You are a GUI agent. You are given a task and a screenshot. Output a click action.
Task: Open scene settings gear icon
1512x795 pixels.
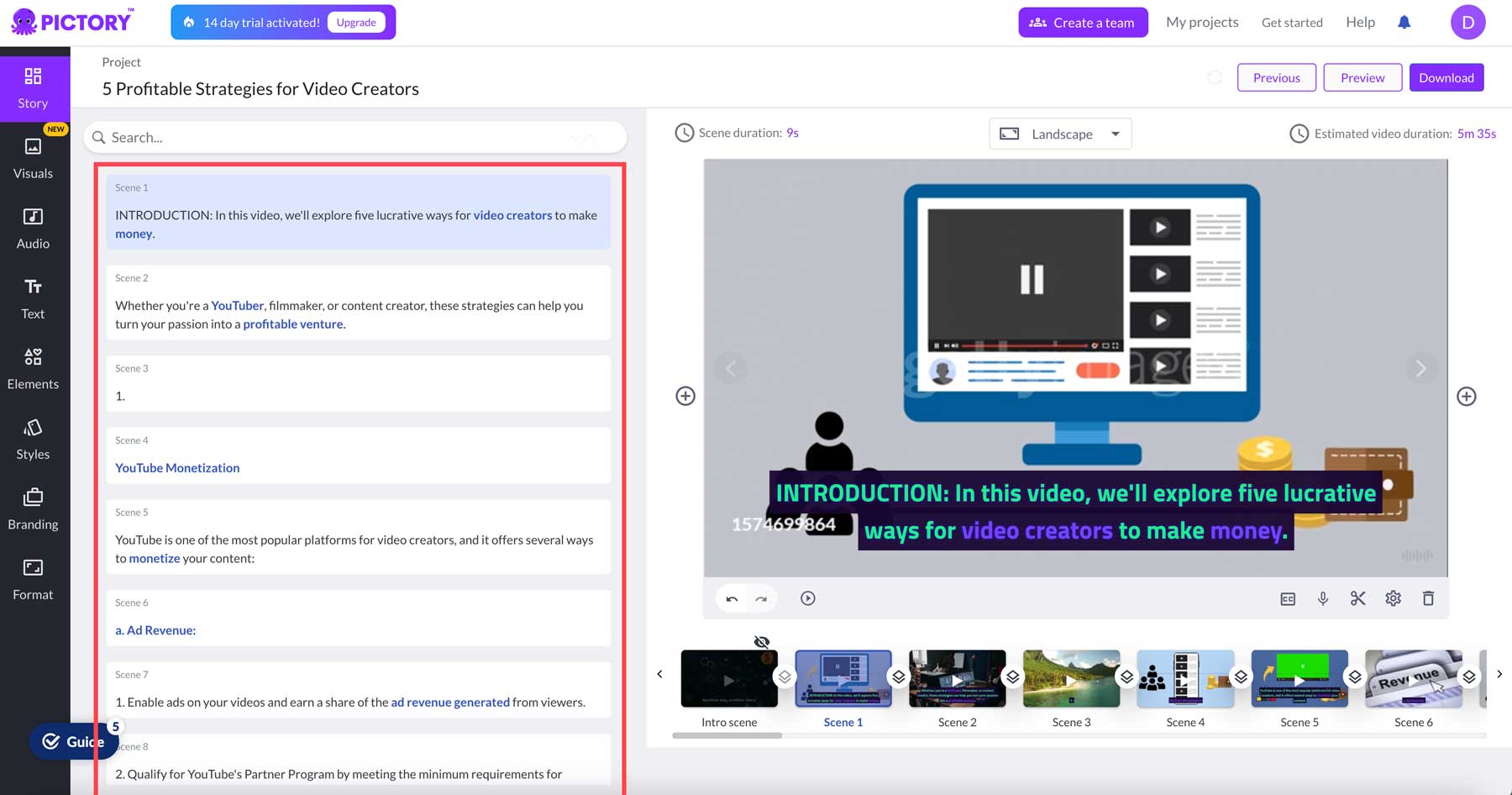click(1393, 598)
